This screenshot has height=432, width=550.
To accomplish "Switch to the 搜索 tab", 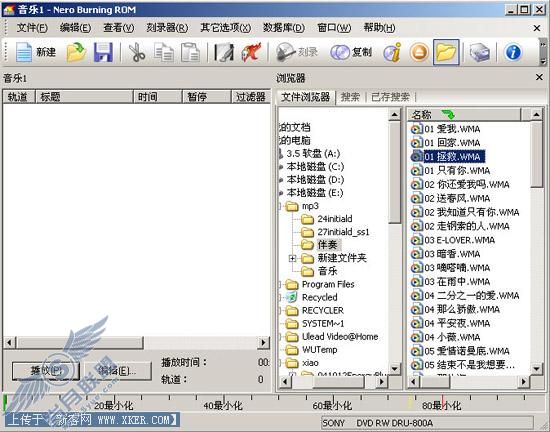I will (350, 97).
